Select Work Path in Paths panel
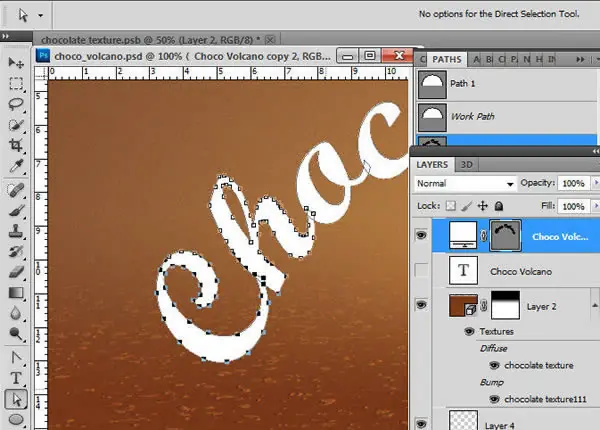600x430 pixels. [x=507, y=117]
